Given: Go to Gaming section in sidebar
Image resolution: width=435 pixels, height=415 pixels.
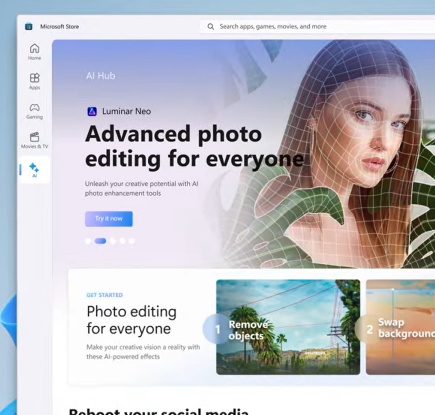Looking at the screenshot, I should coord(34,111).
